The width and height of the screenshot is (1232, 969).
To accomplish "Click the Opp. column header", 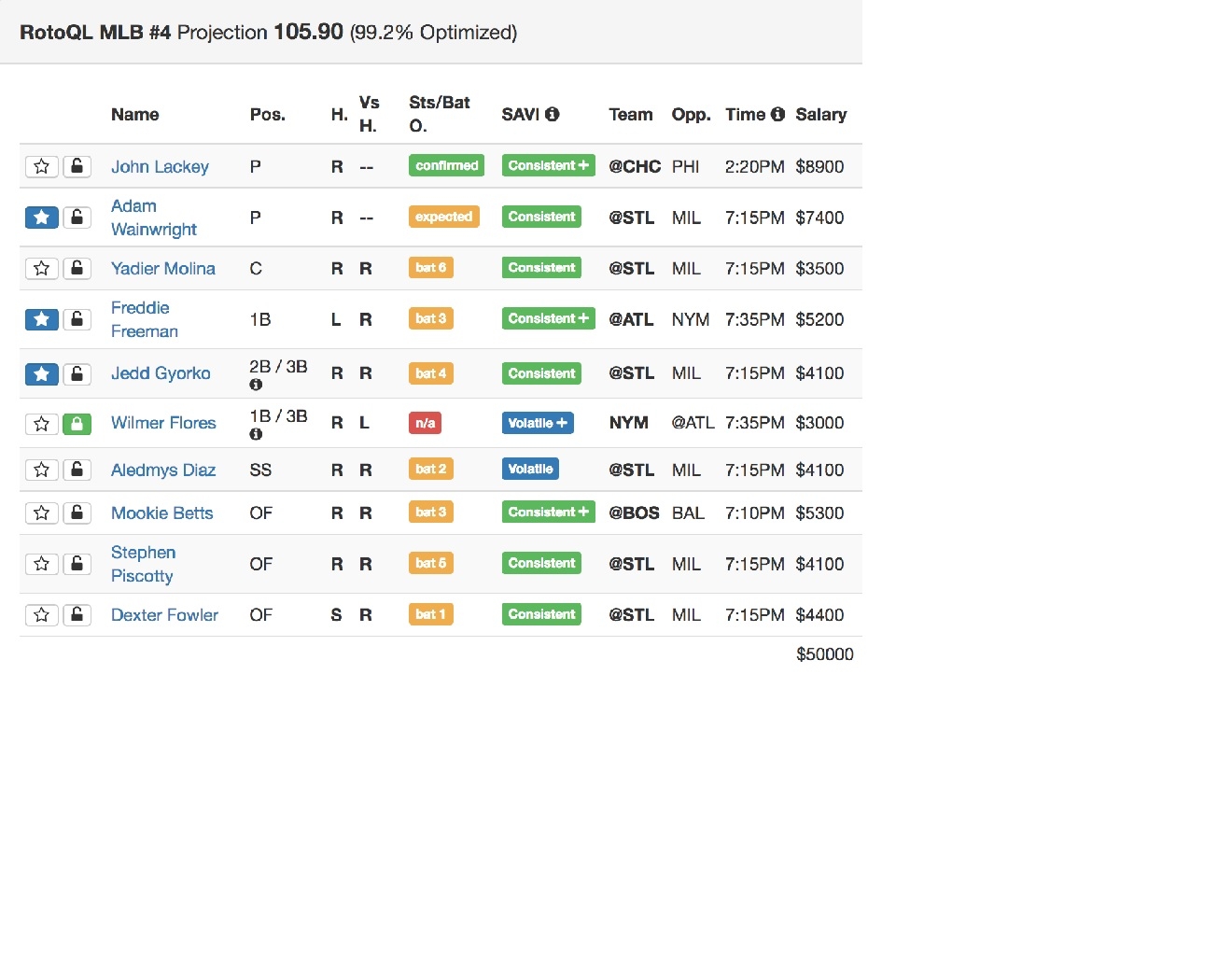I will coord(692,114).
